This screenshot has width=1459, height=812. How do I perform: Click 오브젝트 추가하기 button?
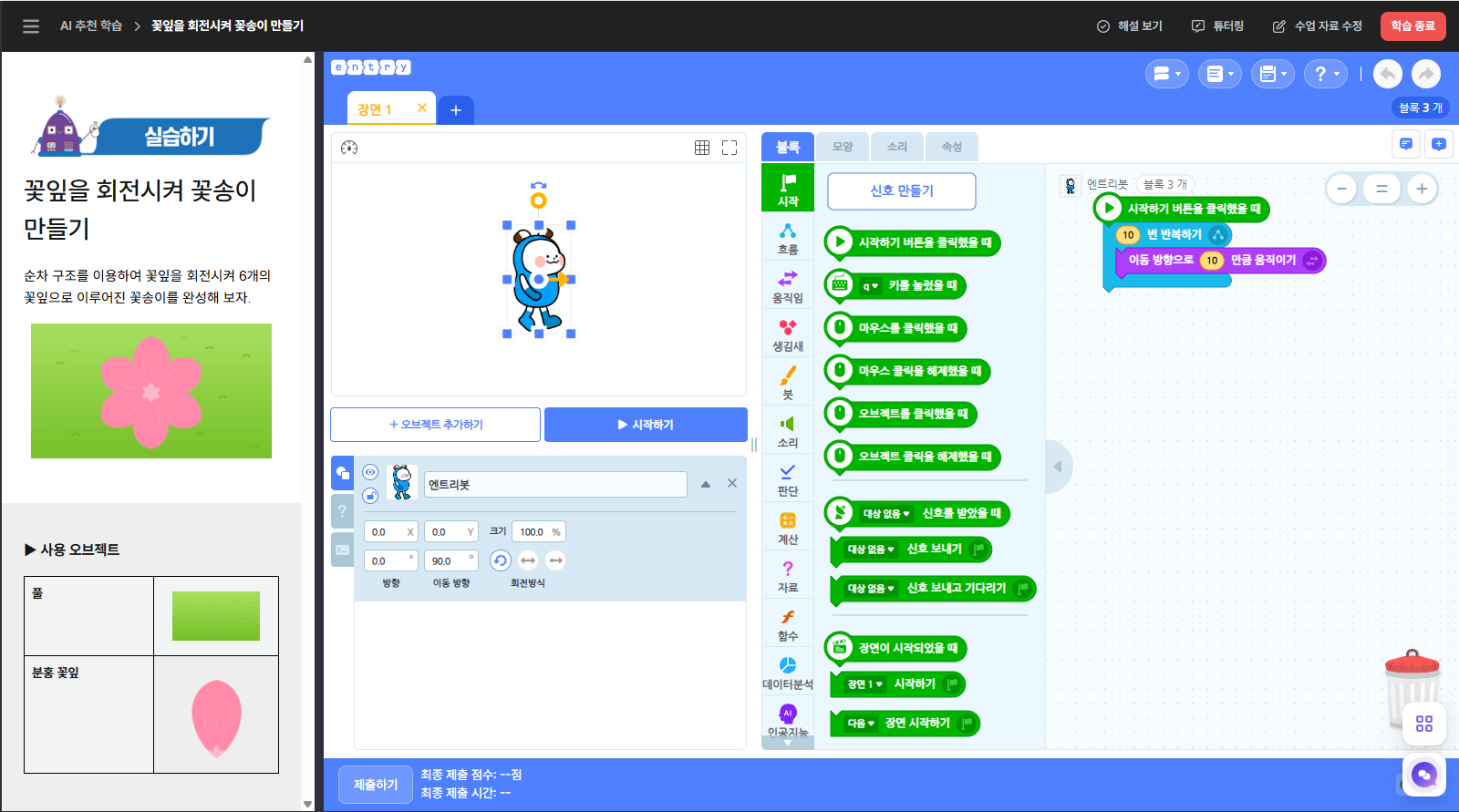tap(436, 425)
